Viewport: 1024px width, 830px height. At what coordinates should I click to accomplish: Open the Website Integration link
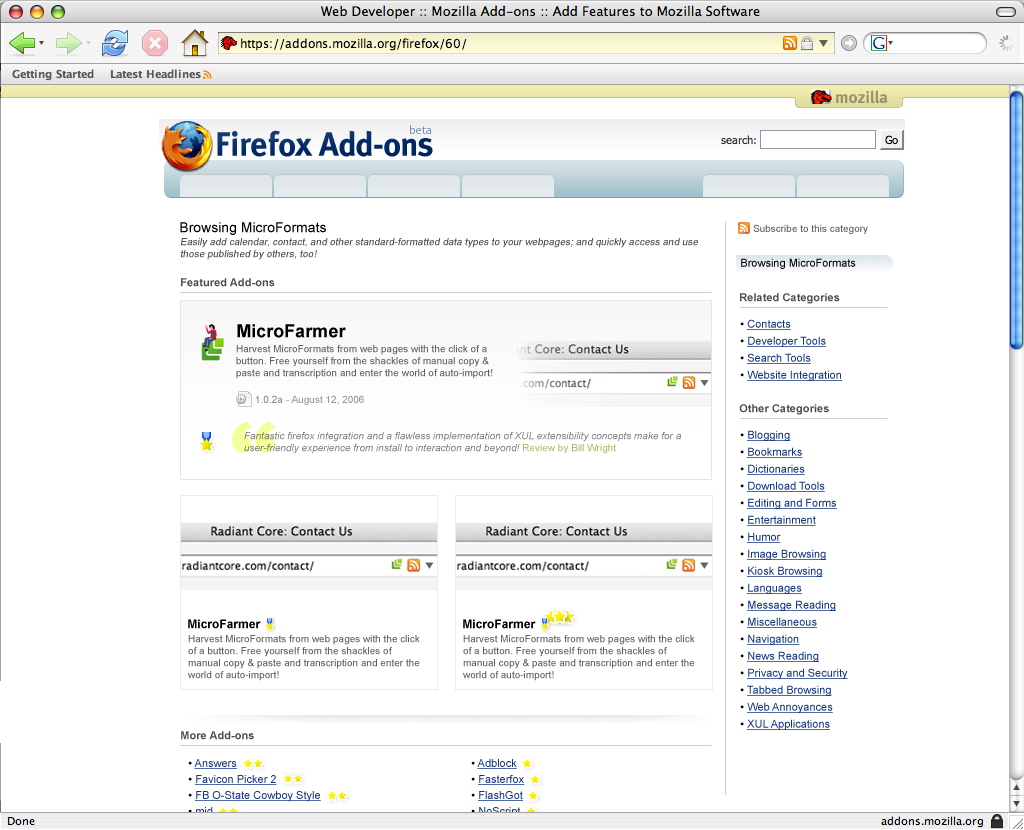[x=794, y=375]
